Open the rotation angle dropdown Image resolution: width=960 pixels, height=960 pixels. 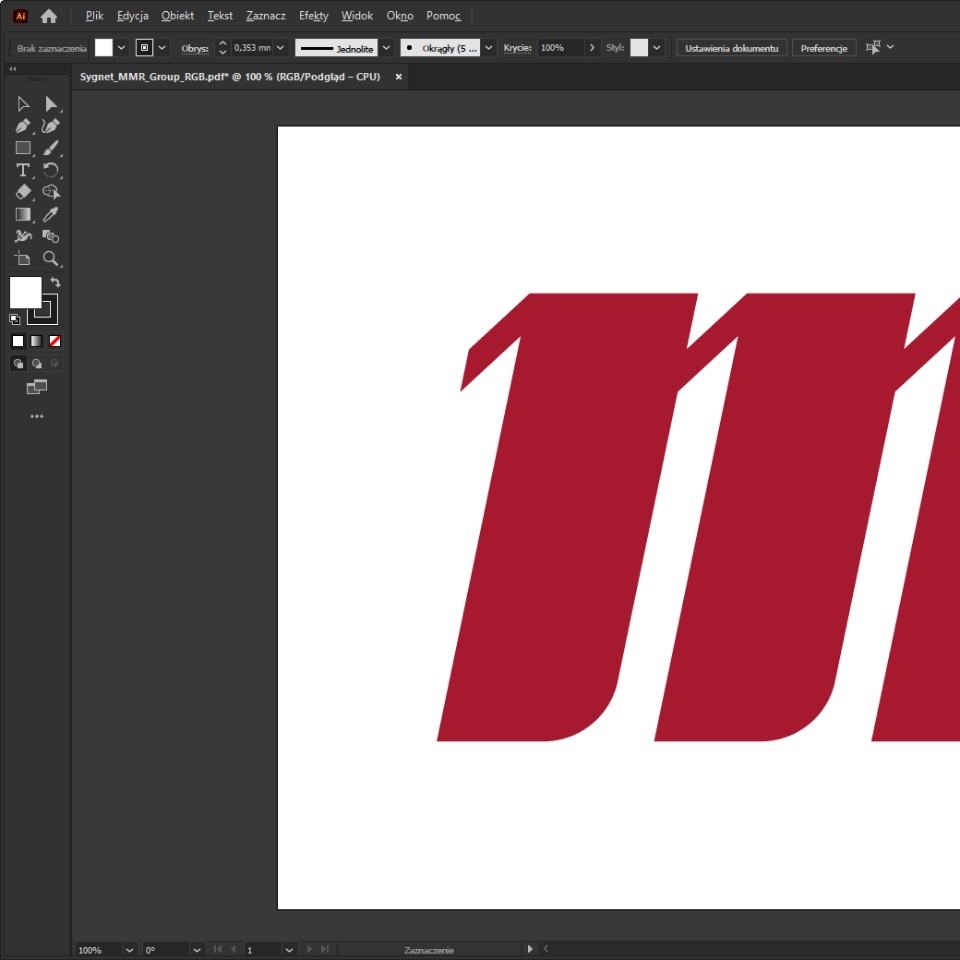point(197,950)
